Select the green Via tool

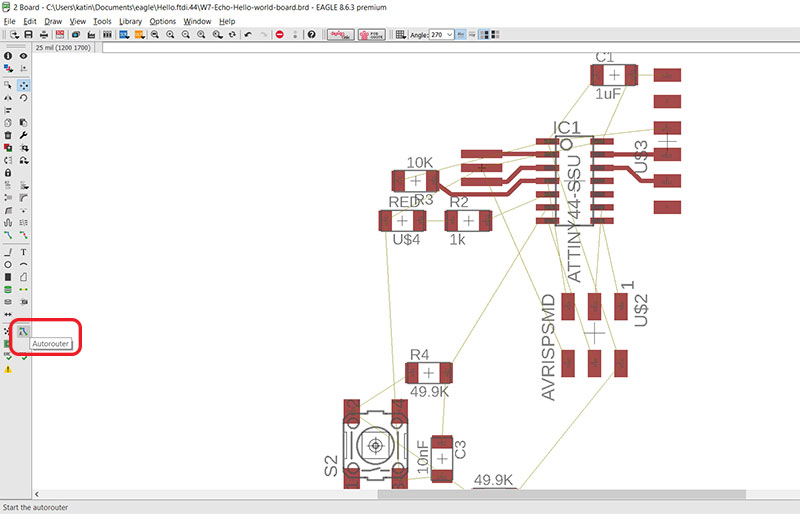coord(8,289)
